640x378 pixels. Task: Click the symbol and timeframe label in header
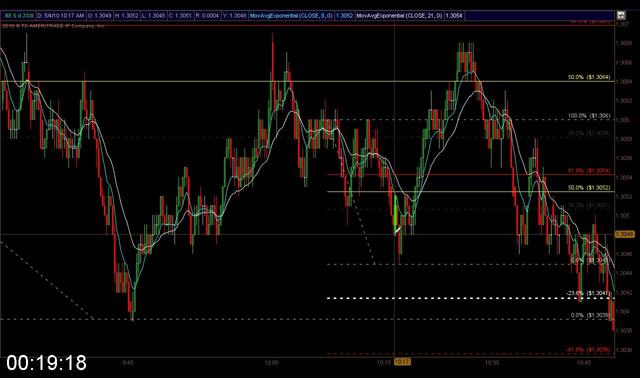pyautogui.click(x=18, y=16)
